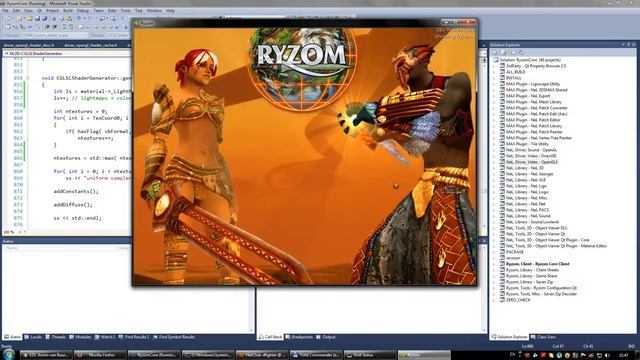The image size is (640, 360).
Task: Select Ryzom, Library - Seven Zip project
Action: pos(529,282)
